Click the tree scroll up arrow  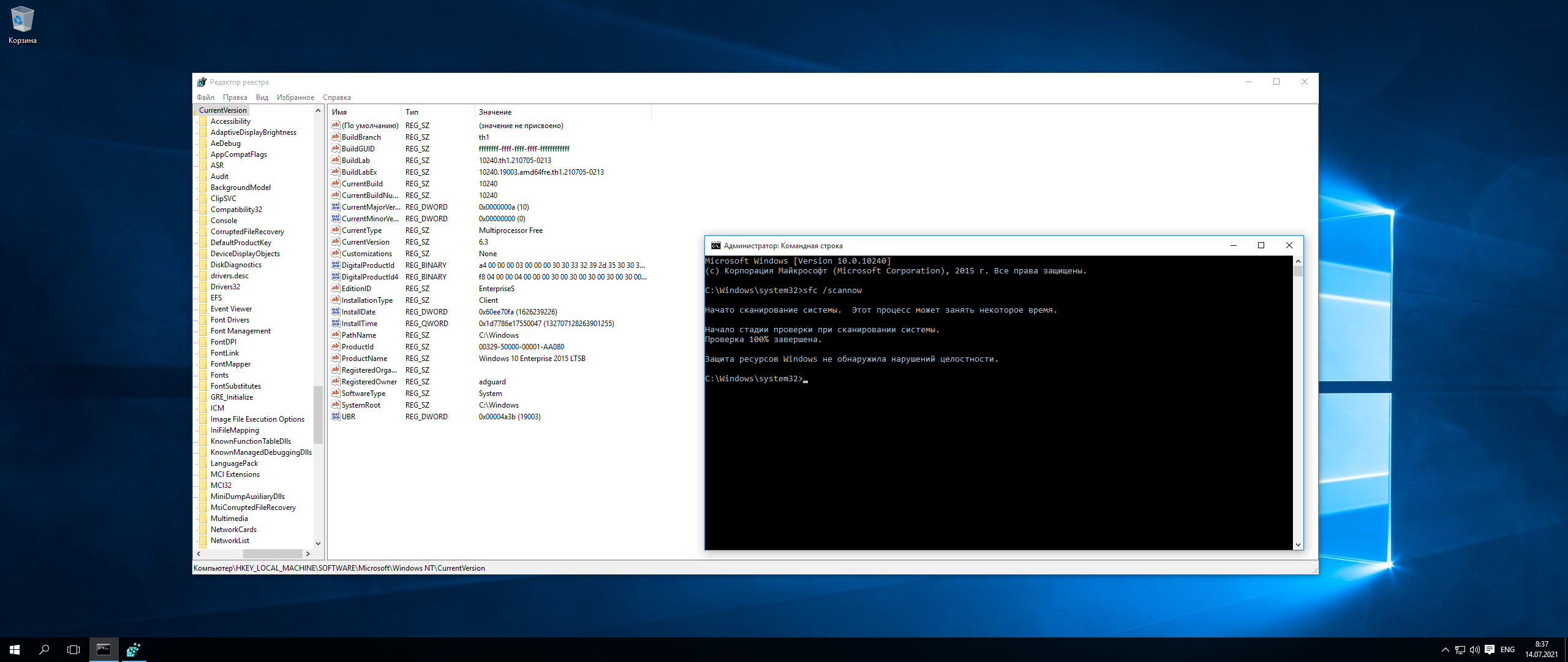point(318,110)
